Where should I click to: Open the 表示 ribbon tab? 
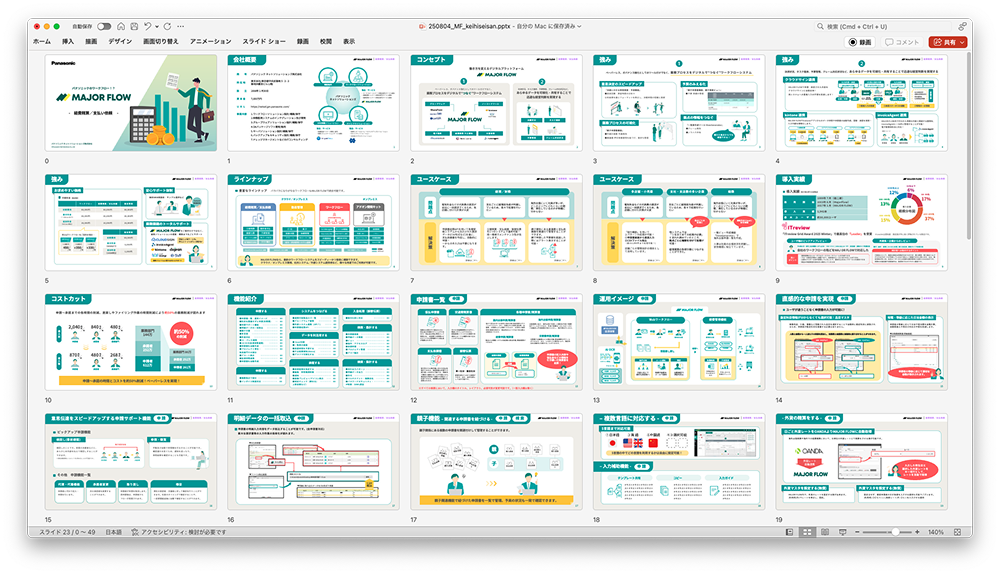[349, 41]
